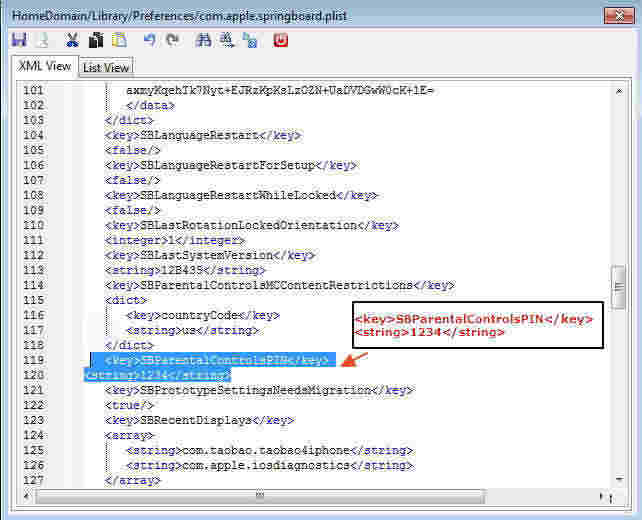Image resolution: width=642 pixels, height=520 pixels.
Task: Click the Find Next toolbar icon
Action: click(227, 40)
